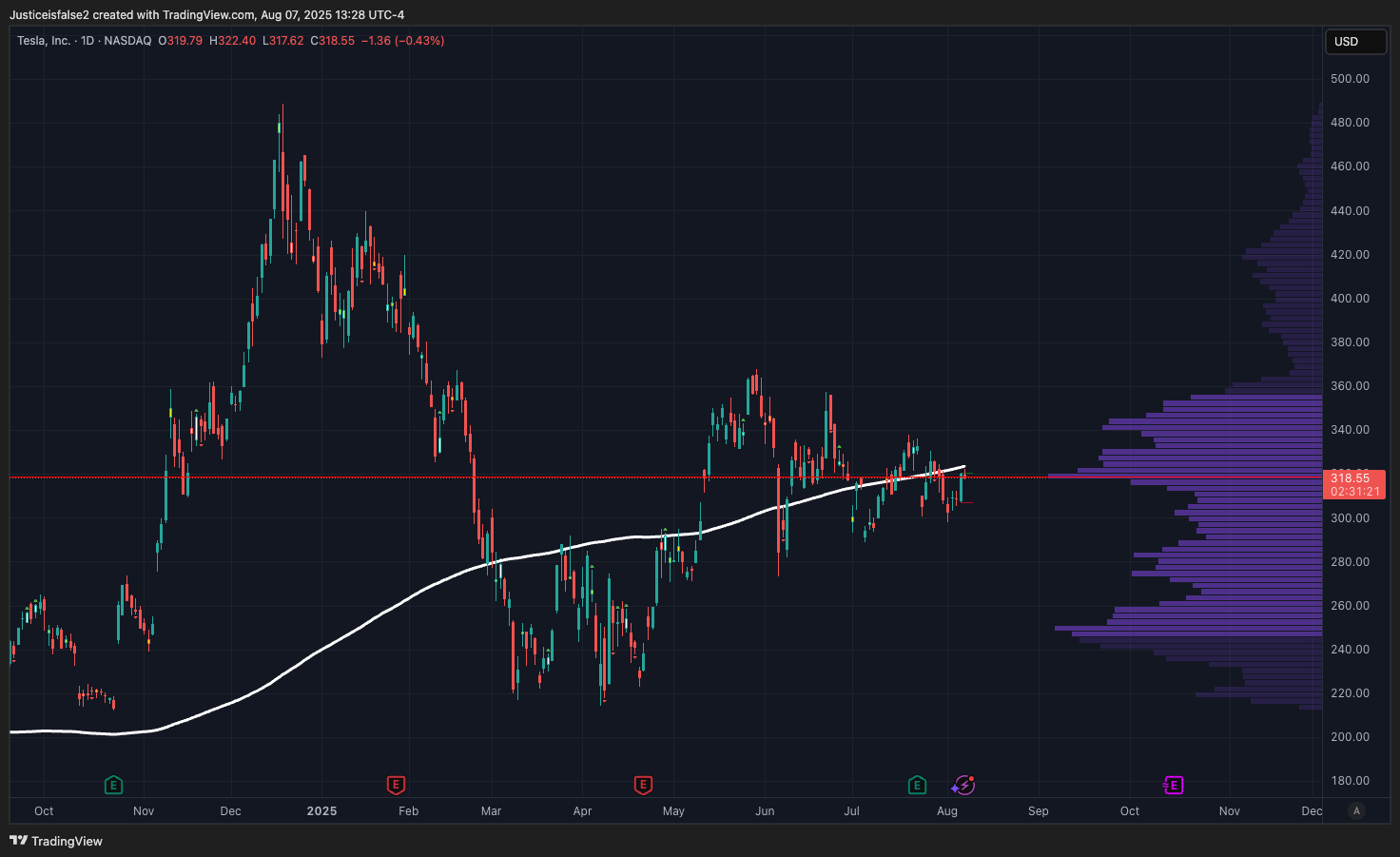Open the green earnings marker in late July

click(x=917, y=785)
